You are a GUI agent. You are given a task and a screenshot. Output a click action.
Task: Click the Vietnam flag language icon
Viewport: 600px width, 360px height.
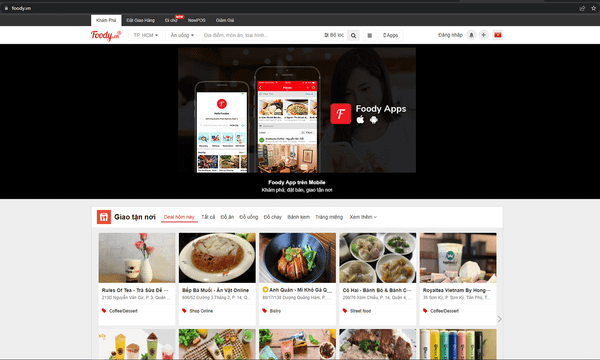coord(497,35)
